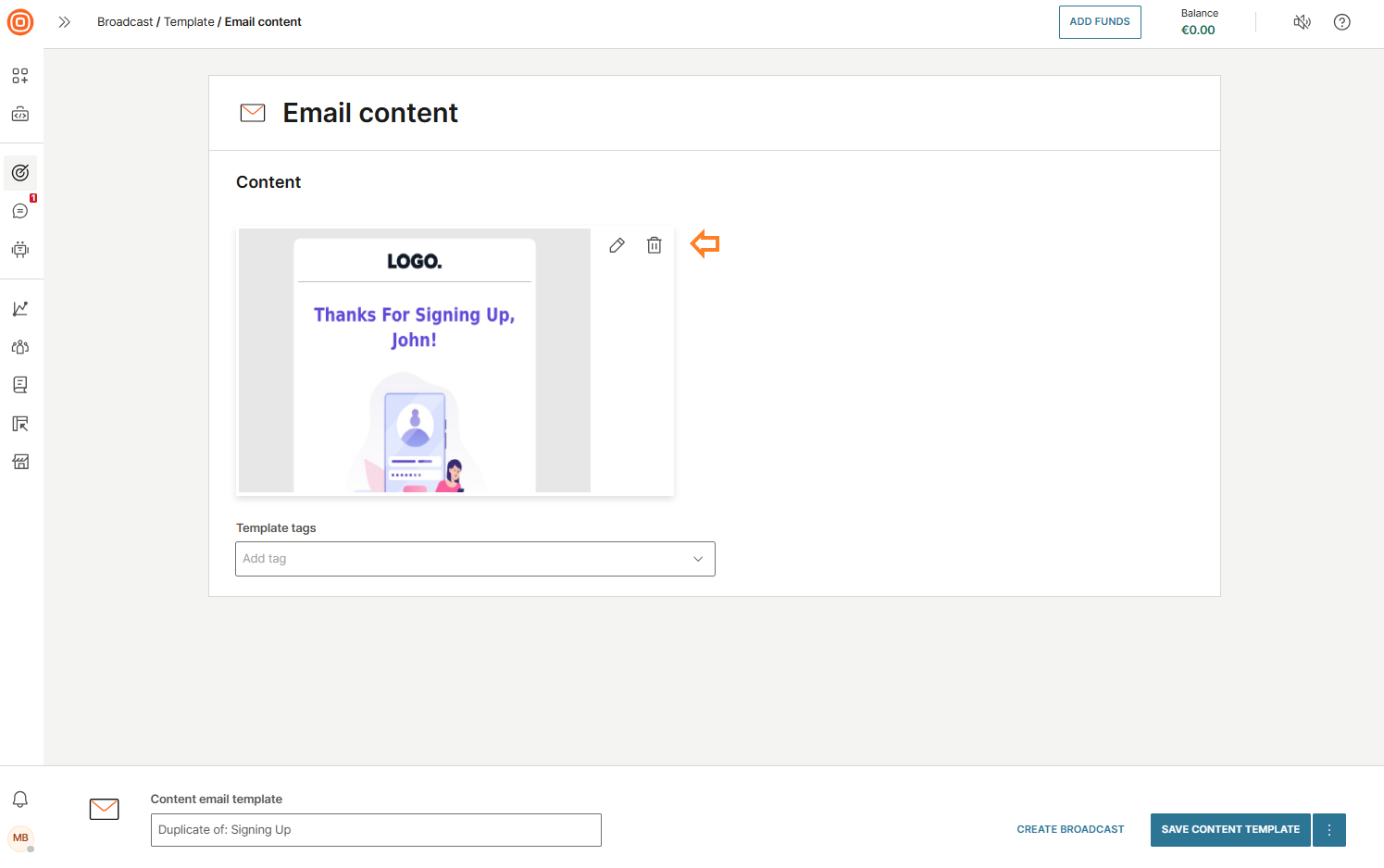Screen dimensions: 1384x868
Task: Open the MB user profile avatar
Action: 20,838
